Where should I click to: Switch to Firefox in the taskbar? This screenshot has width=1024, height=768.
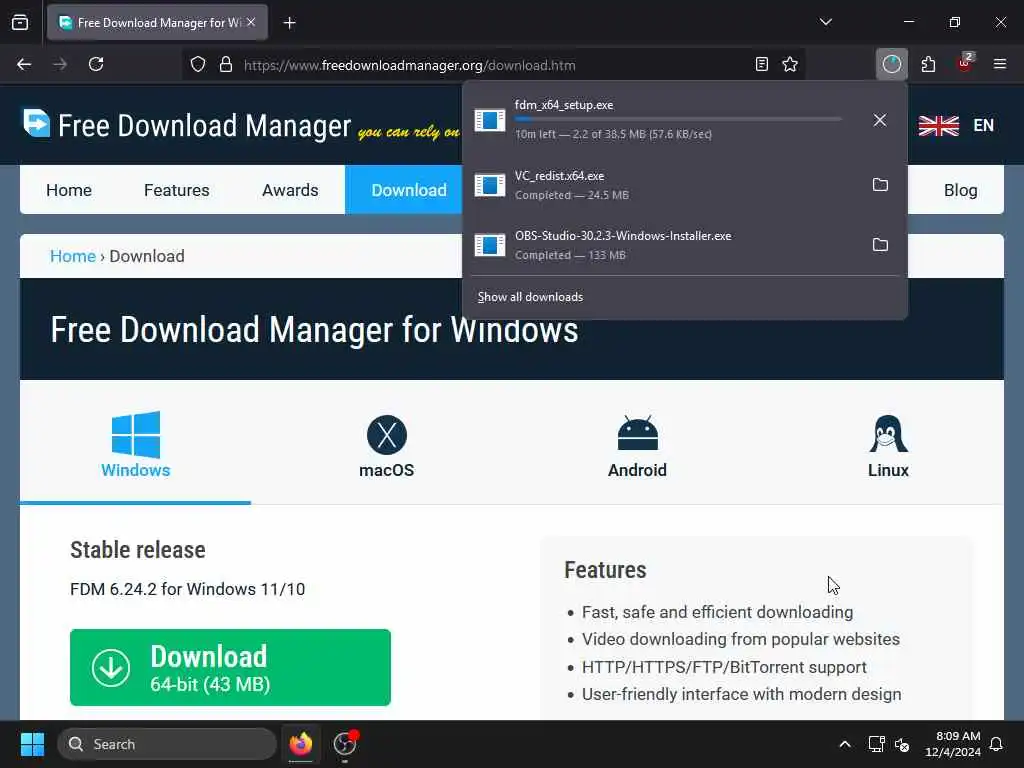[x=300, y=744]
